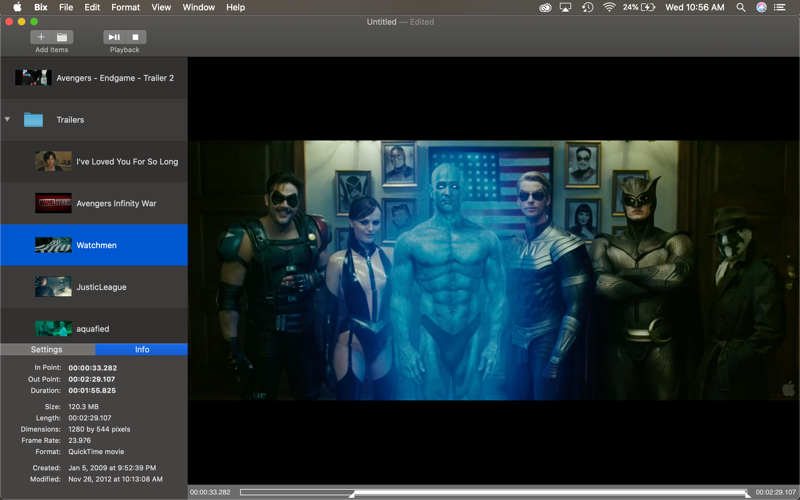Select the Avengers Infinity War thumbnail
Viewport: 800px width, 500px height.
pos(53,203)
